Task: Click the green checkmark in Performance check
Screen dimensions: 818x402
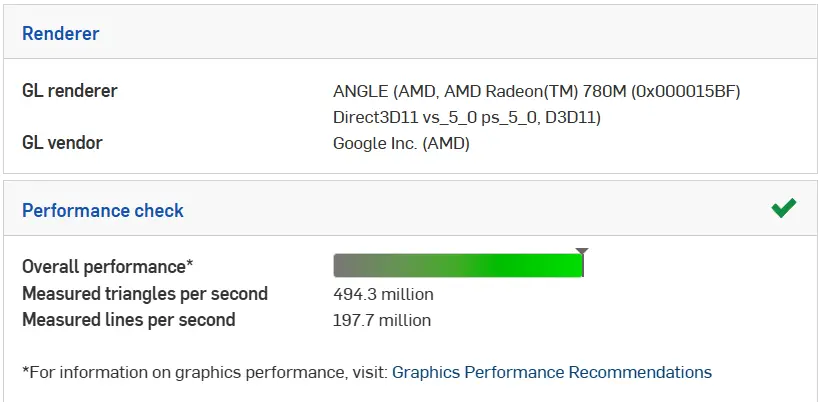Action: click(x=783, y=208)
